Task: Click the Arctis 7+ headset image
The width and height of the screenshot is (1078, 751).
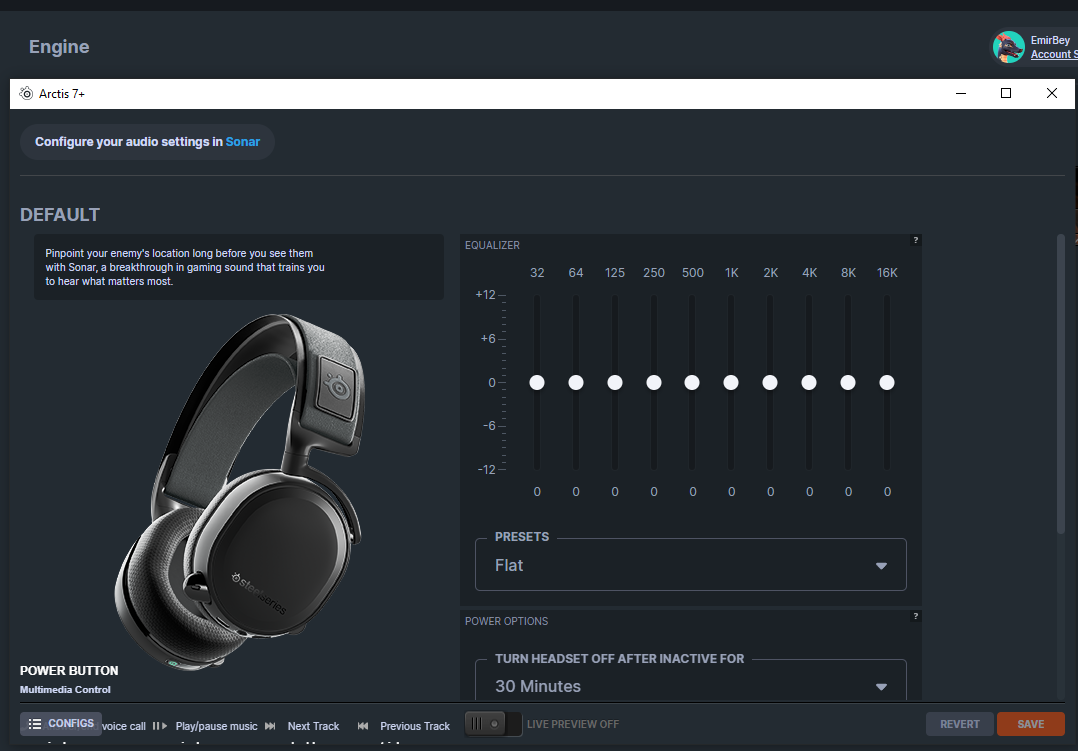Action: (x=240, y=491)
